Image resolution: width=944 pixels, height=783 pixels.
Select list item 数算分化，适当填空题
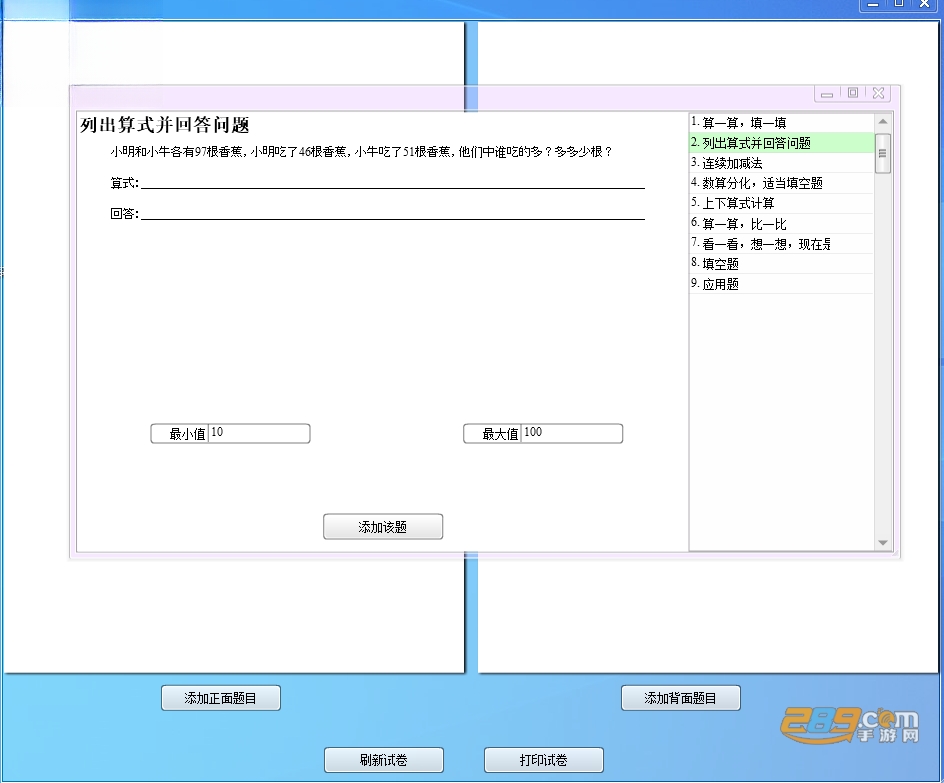tap(781, 183)
